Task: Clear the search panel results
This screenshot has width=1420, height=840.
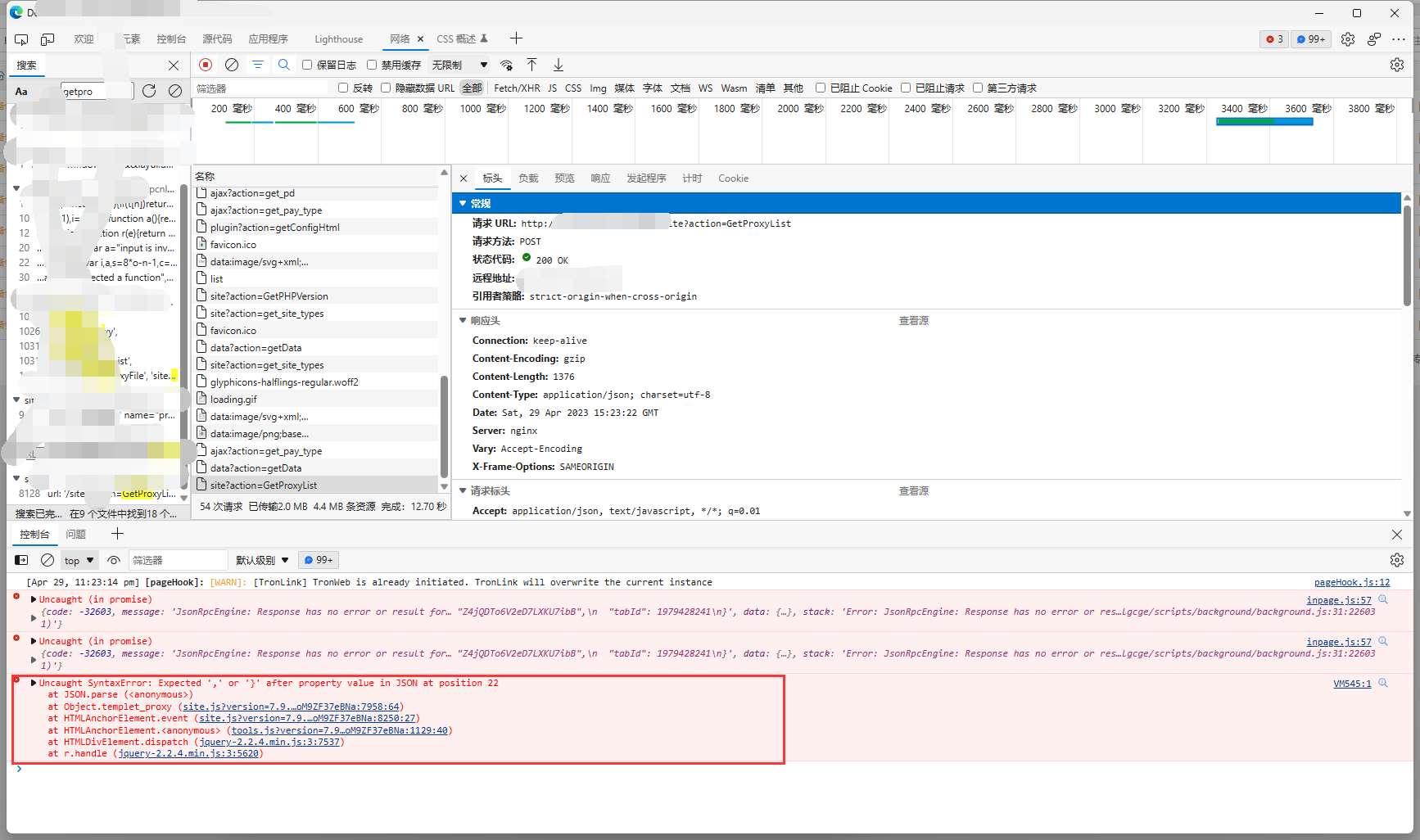Action: 175,91
